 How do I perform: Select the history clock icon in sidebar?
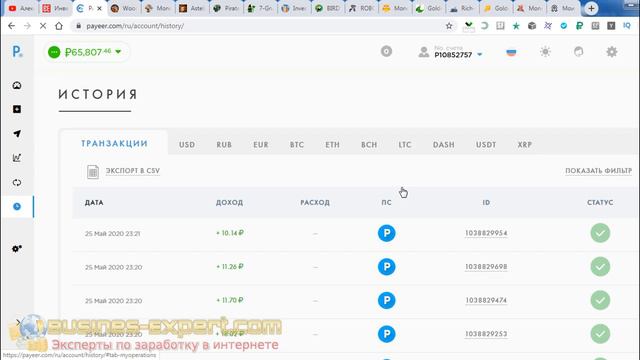point(17,207)
